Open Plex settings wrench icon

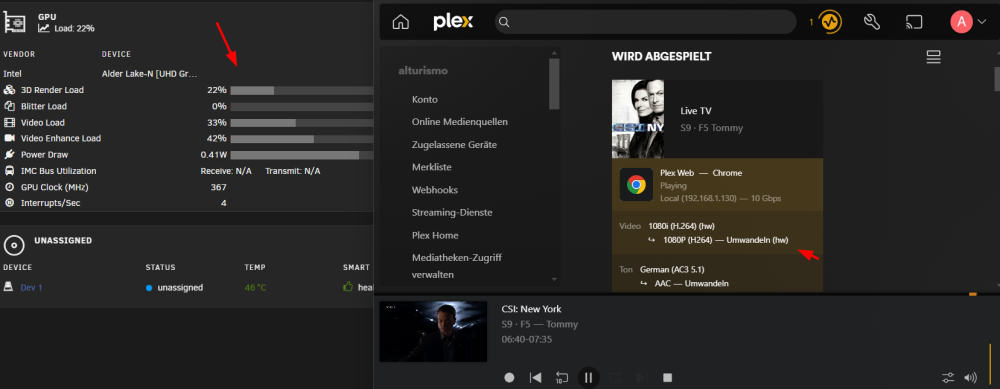[x=872, y=22]
